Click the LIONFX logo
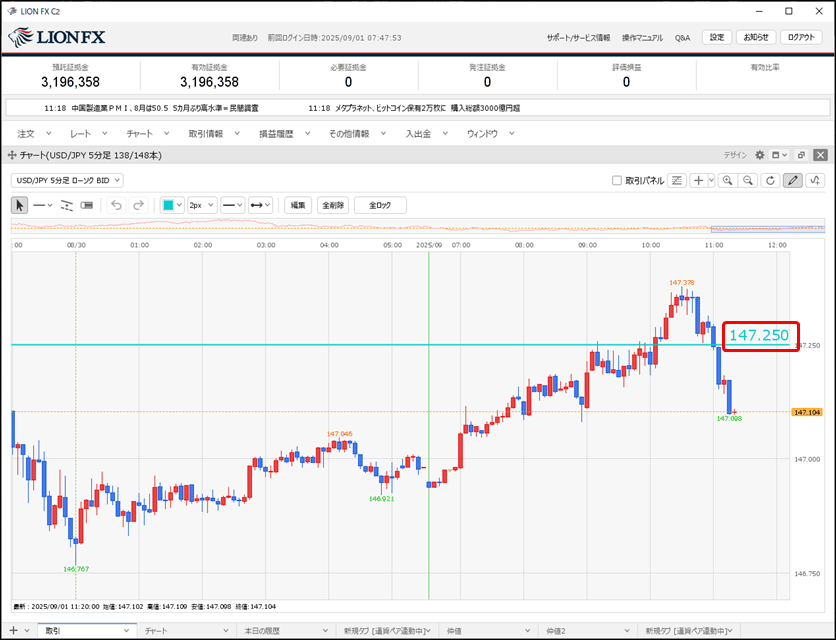The height and width of the screenshot is (640, 836). pos(57,37)
